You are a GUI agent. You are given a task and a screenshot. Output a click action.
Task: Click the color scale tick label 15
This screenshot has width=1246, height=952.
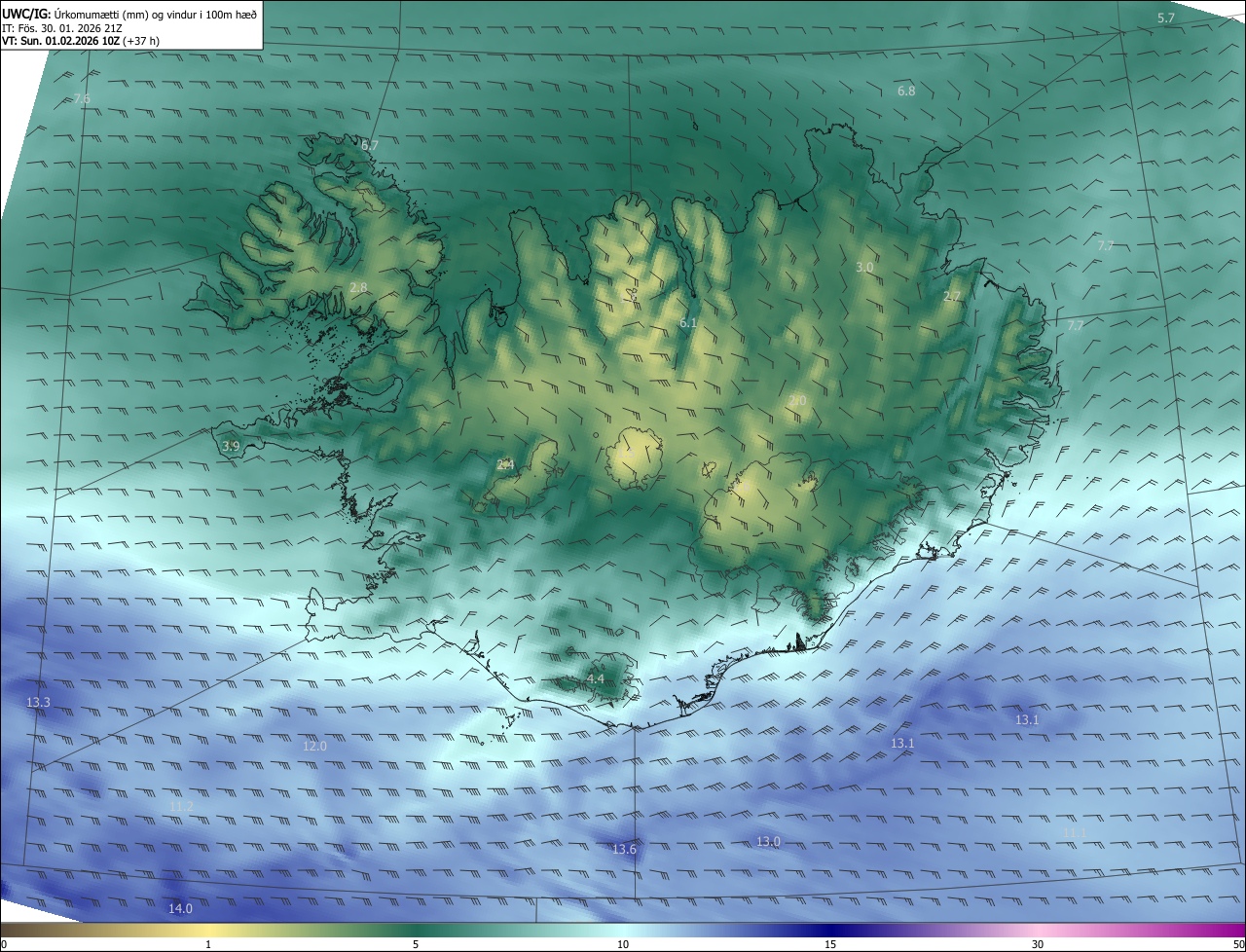pyautogui.click(x=830, y=944)
